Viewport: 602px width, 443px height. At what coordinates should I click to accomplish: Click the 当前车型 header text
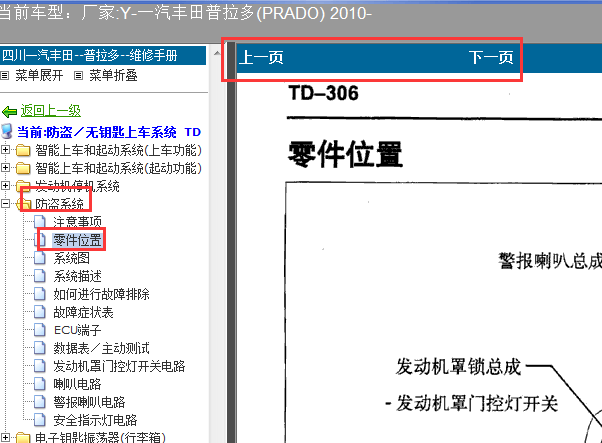coord(185,13)
